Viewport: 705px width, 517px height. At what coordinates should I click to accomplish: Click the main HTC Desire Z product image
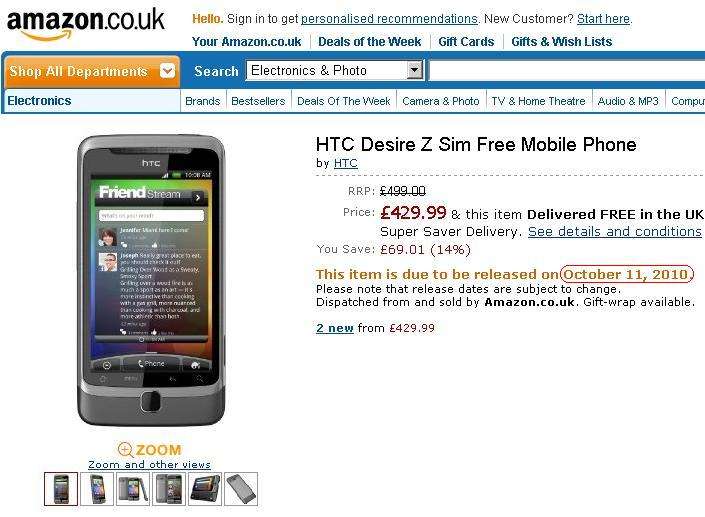(x=151, y=281)
